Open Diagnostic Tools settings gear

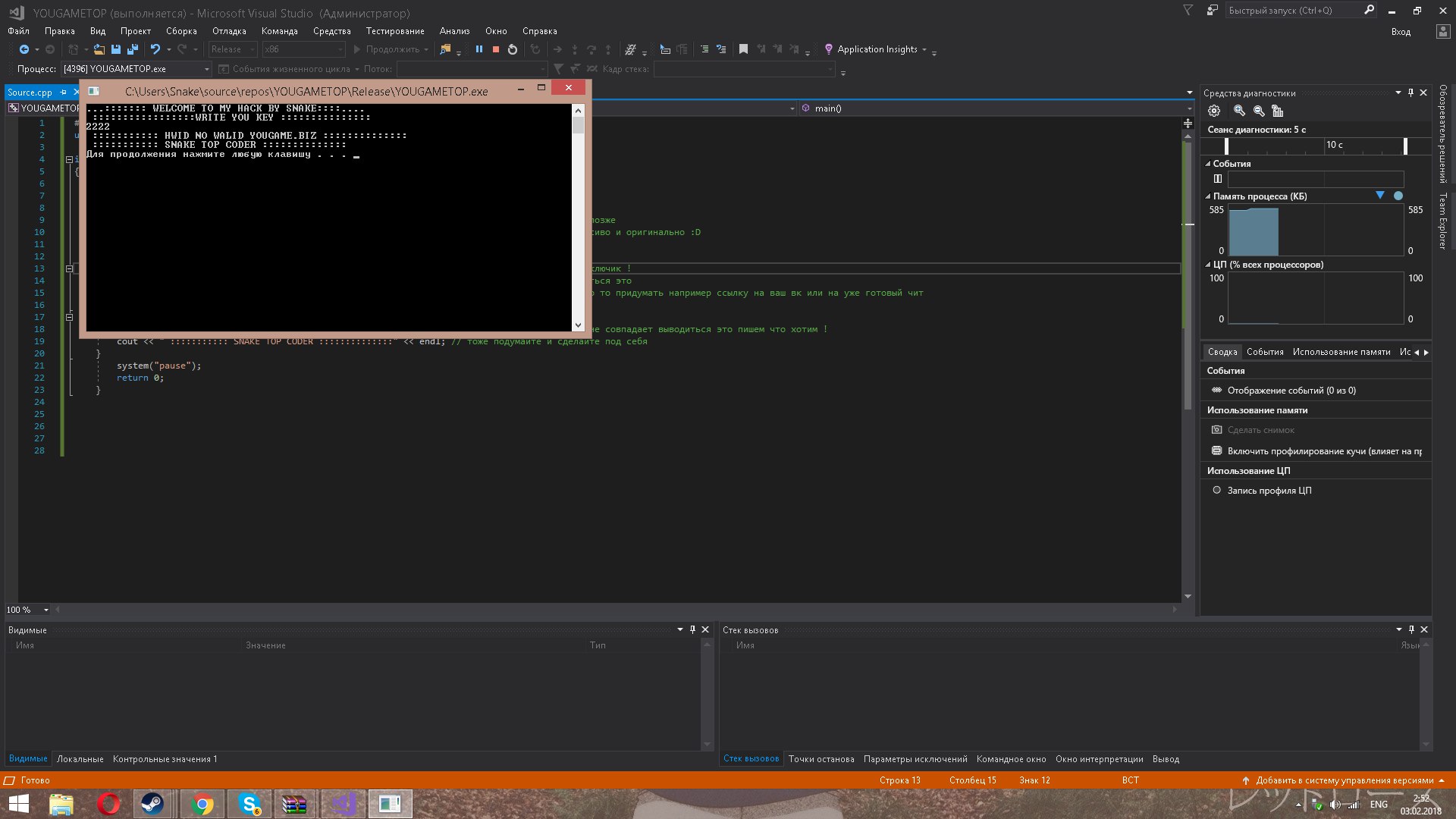1214,111
